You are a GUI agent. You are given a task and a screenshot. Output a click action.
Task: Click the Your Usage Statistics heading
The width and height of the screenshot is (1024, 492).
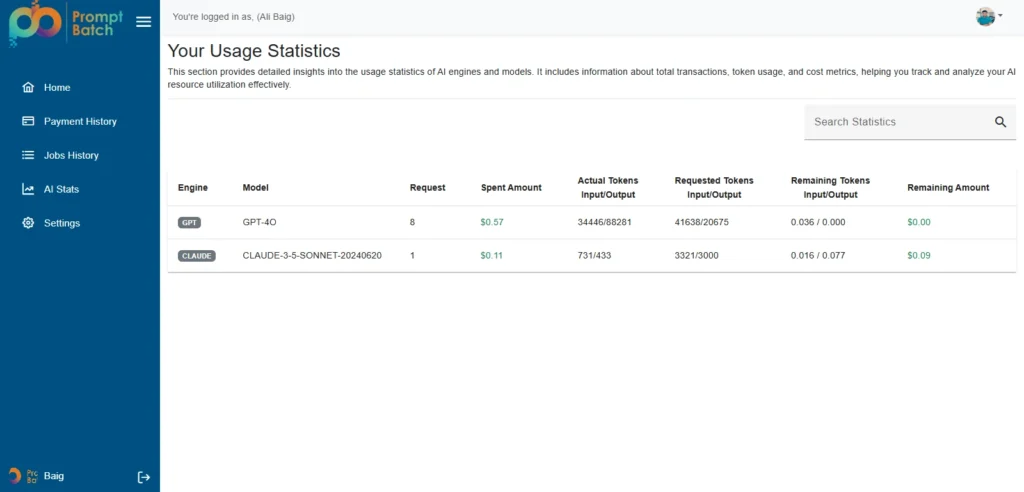pyautogui.click(x=254, y=51)
